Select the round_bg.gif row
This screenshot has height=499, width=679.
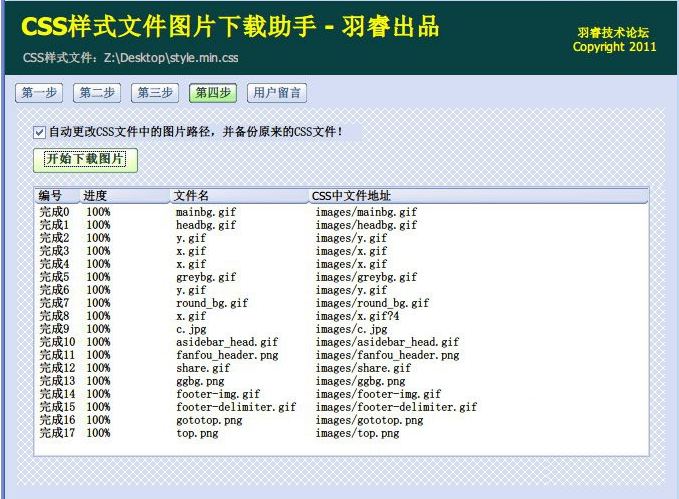212,303
